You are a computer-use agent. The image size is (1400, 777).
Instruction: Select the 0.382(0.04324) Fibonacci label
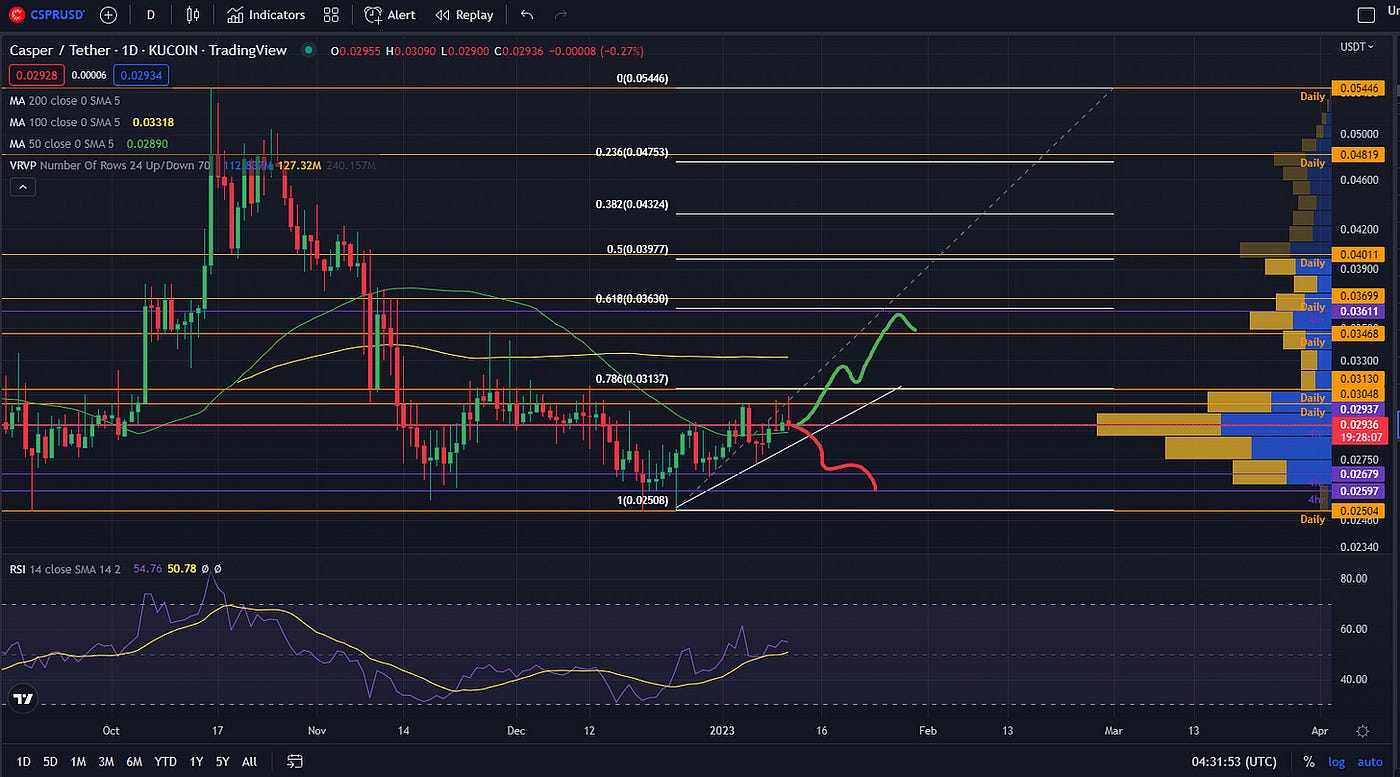(x=630, y=204)
